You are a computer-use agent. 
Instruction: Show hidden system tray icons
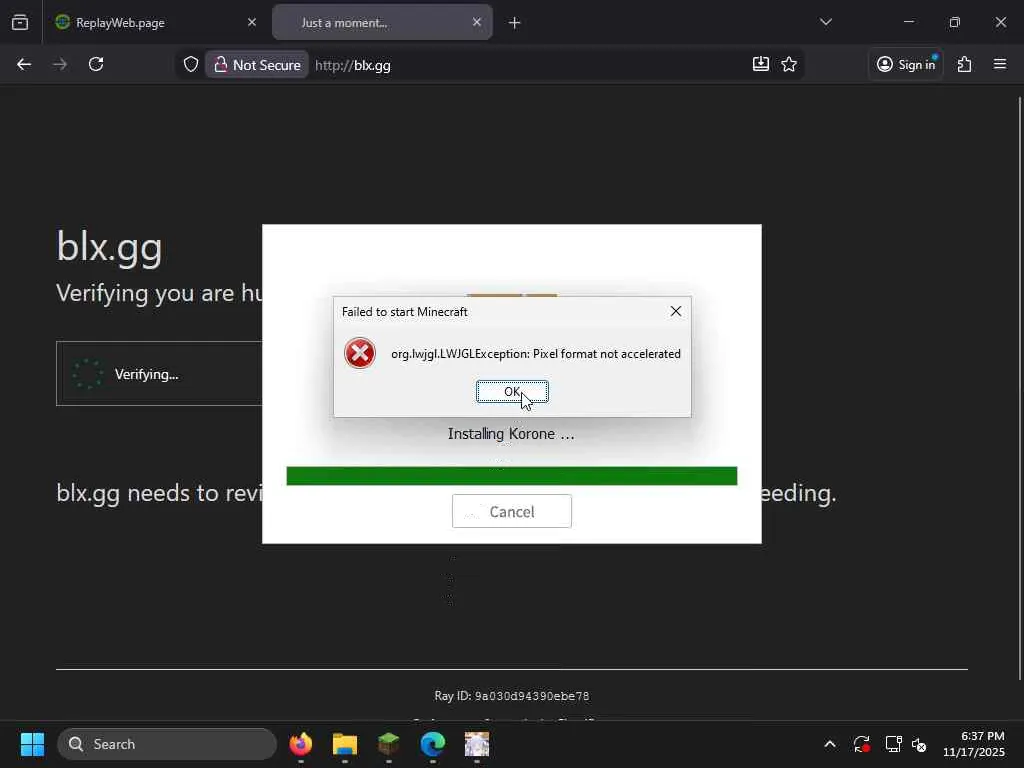pos(829,744)
